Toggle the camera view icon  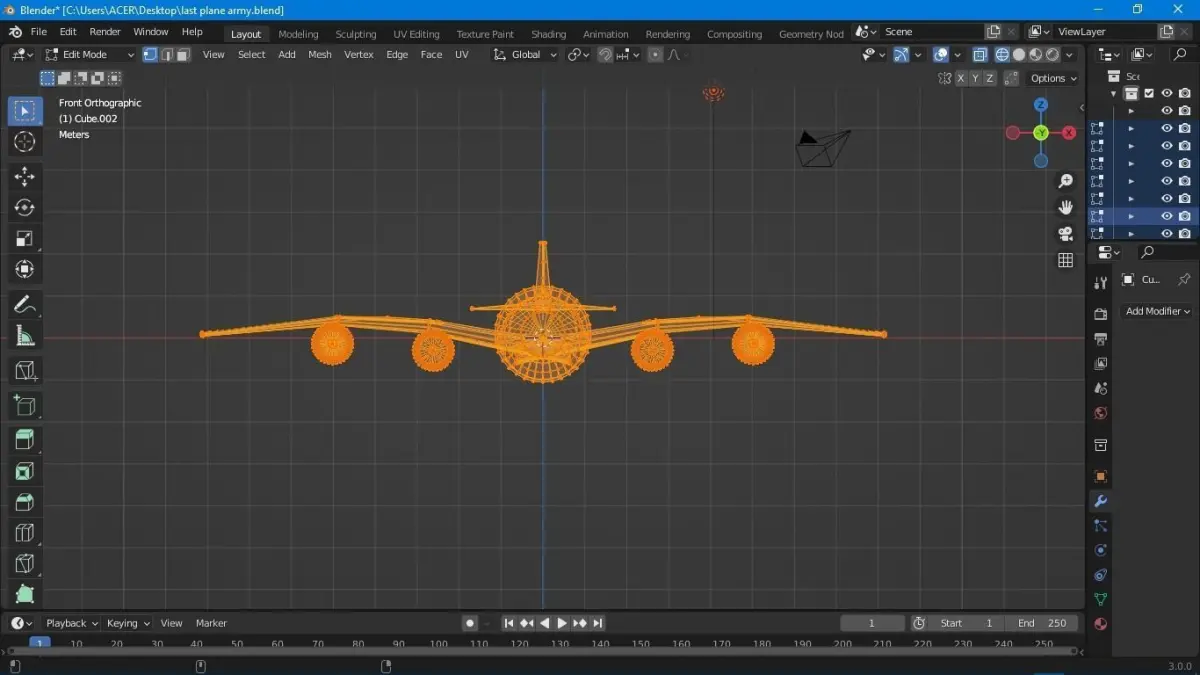(1066, 234)
